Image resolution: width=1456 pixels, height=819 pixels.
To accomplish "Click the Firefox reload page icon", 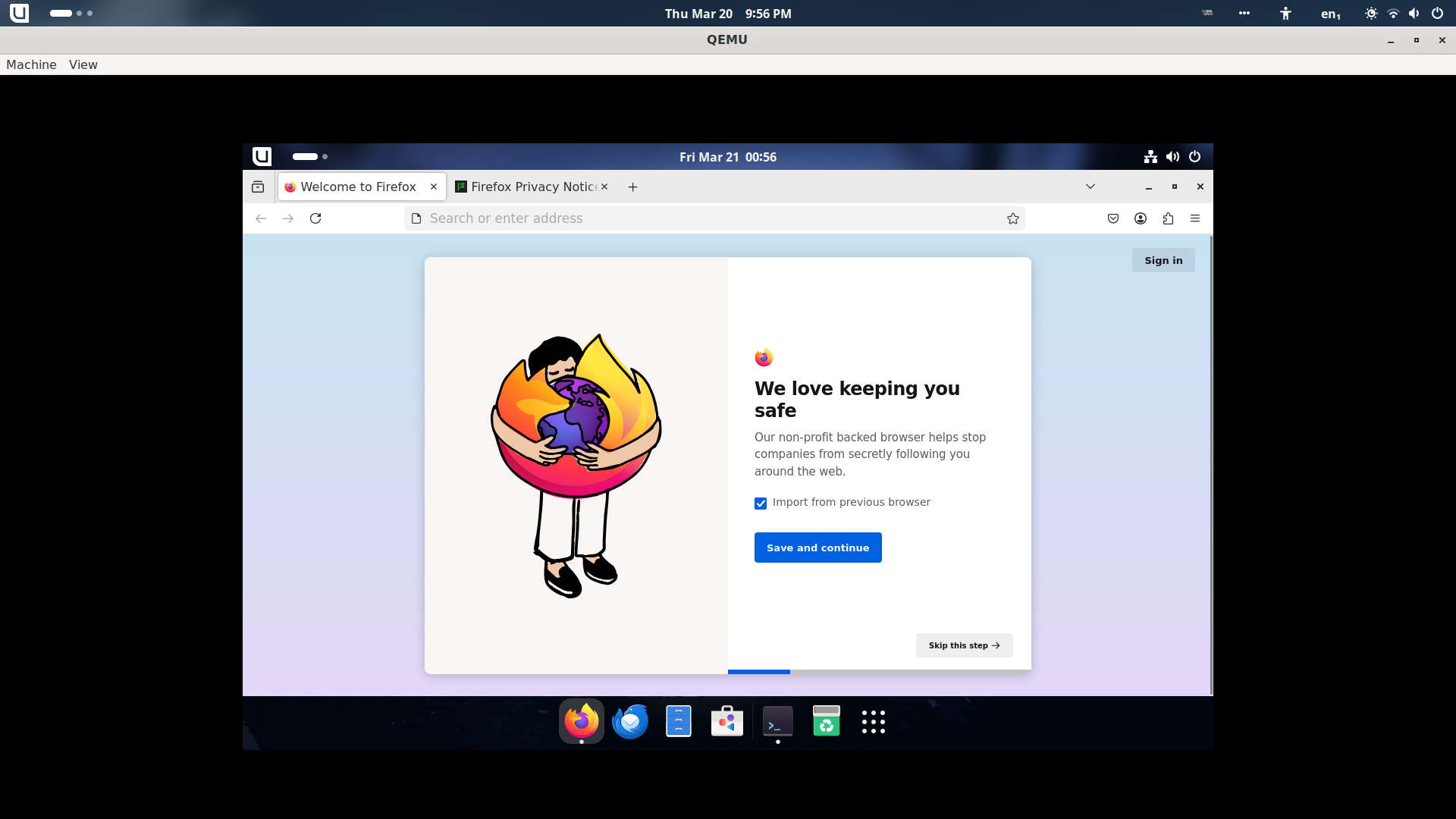I will [315, 218].
